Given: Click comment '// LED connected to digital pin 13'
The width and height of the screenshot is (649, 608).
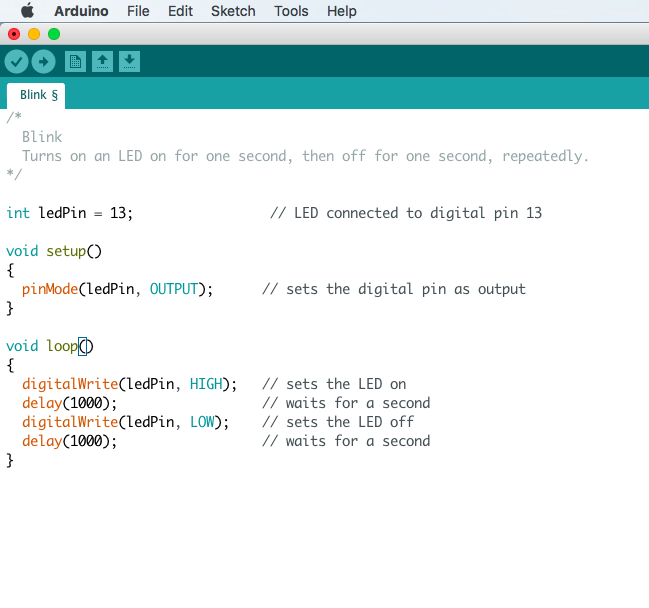Looking at the screenshot, I should tap(406, 213).
